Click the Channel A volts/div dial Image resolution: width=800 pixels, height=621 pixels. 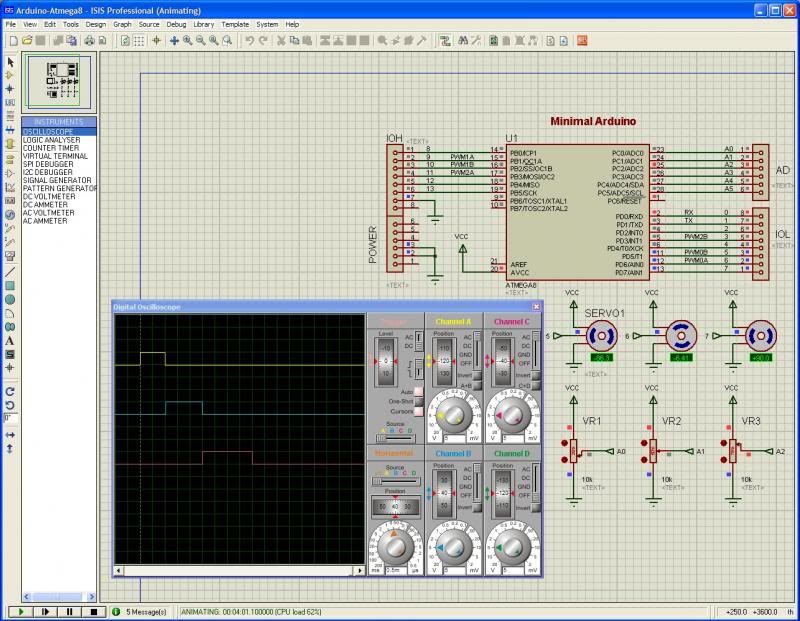[453, 415]
